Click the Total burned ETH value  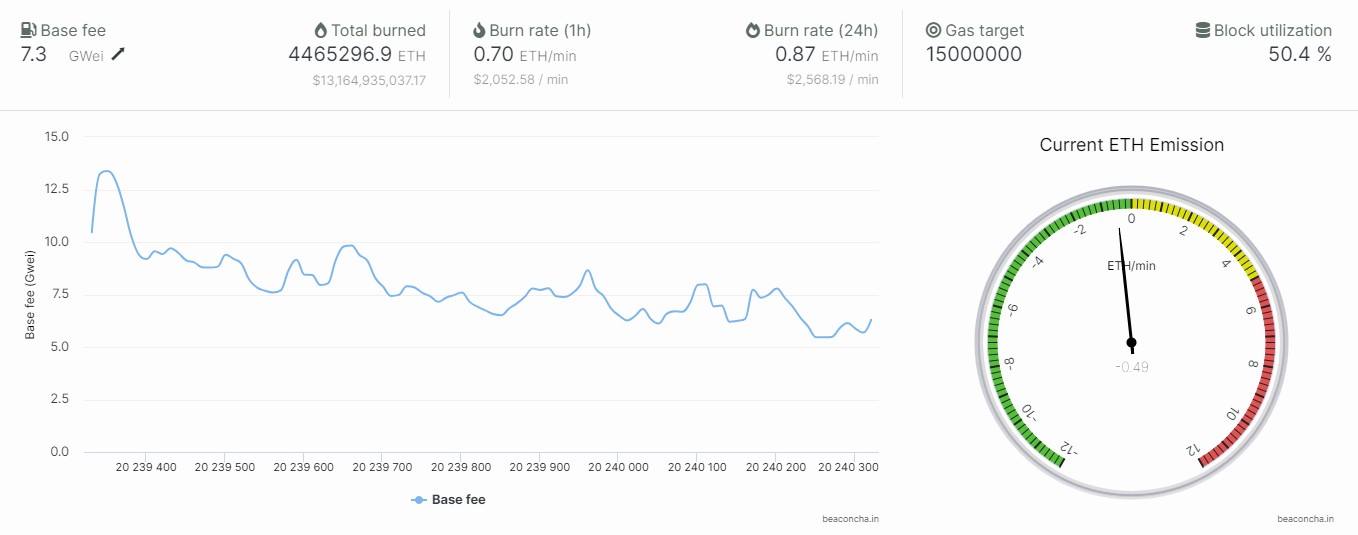pyautogui.click(x=340, y=55)
